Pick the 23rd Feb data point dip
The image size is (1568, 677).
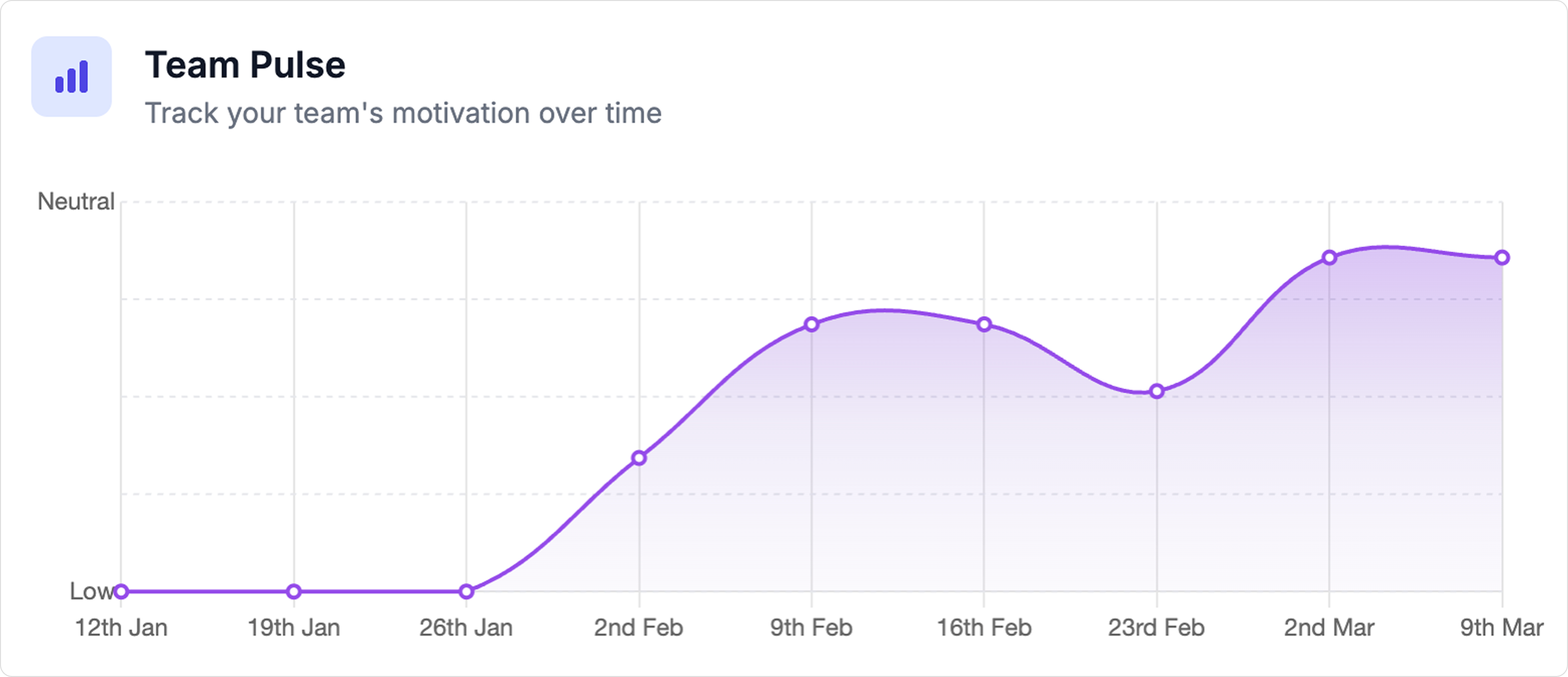point(1157,391)
